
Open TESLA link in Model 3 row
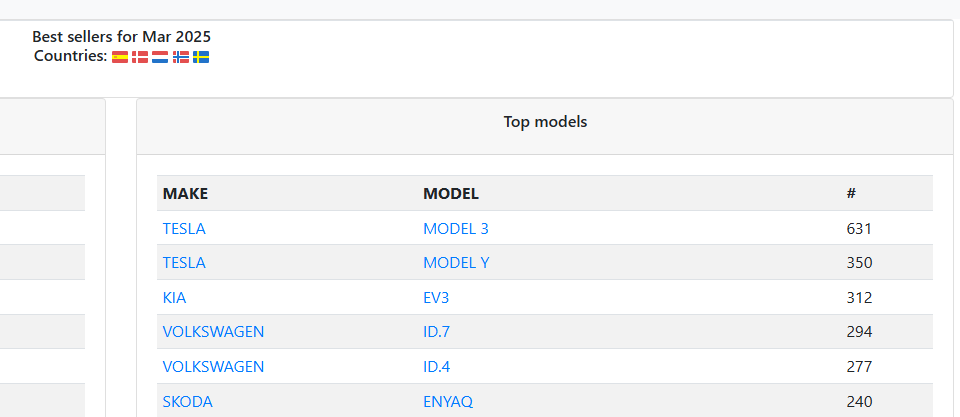tap(184, 229)
